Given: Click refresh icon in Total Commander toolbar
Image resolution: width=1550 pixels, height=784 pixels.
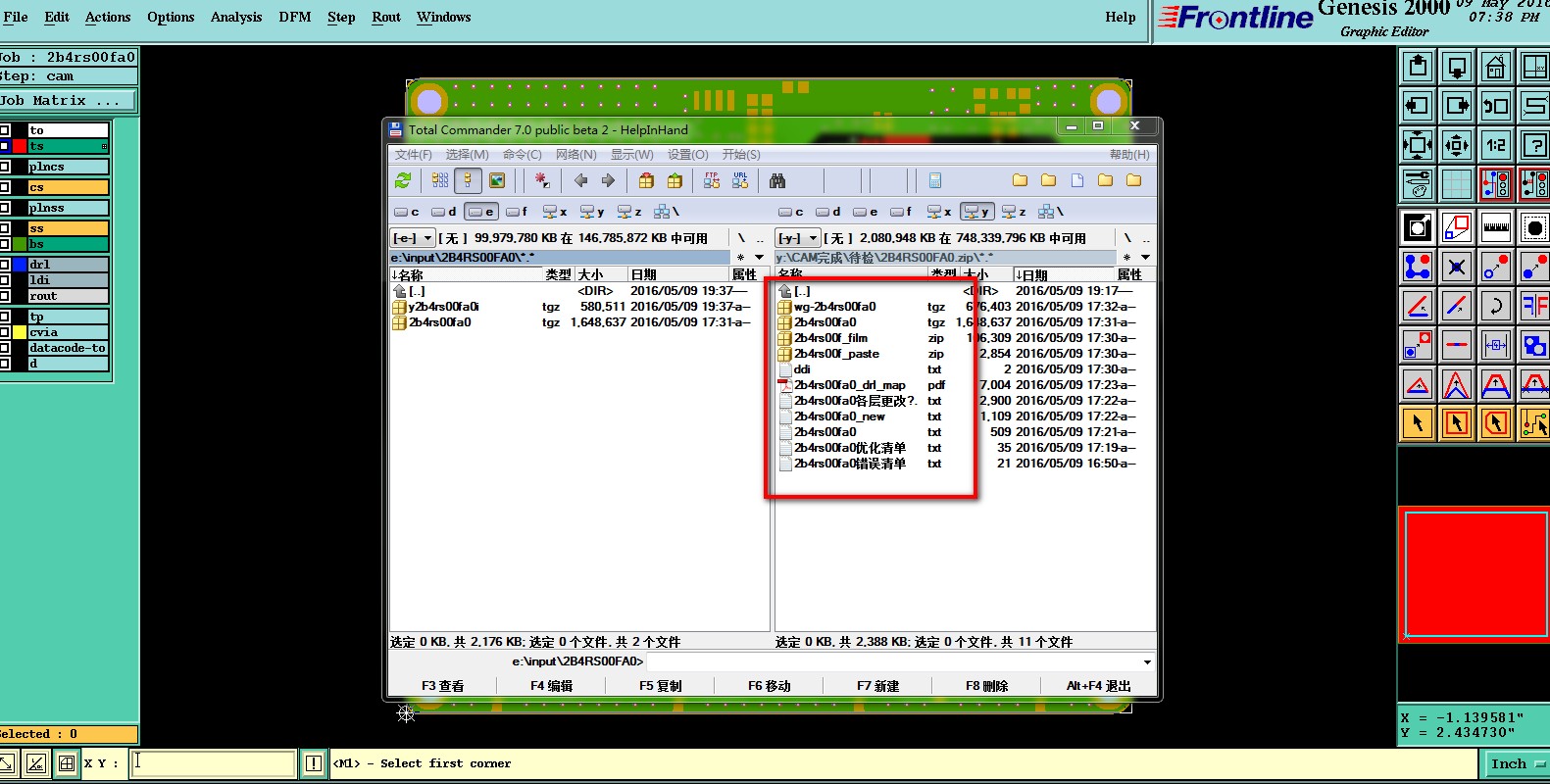Looking at the screenshot, I should (403, 180).
